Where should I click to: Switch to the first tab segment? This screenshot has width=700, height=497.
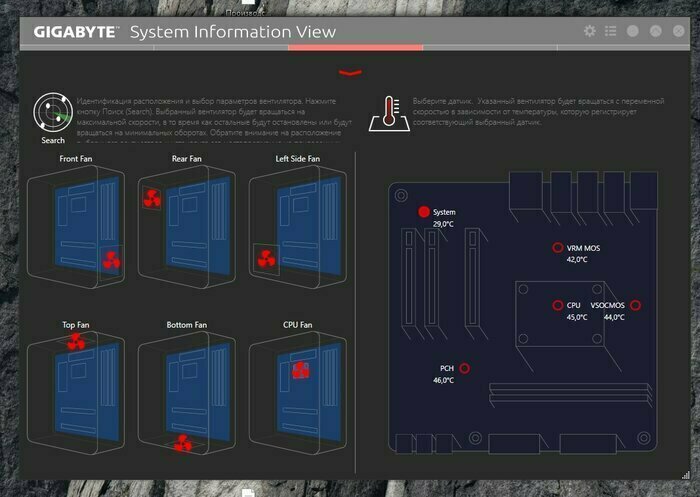[87, 47]
